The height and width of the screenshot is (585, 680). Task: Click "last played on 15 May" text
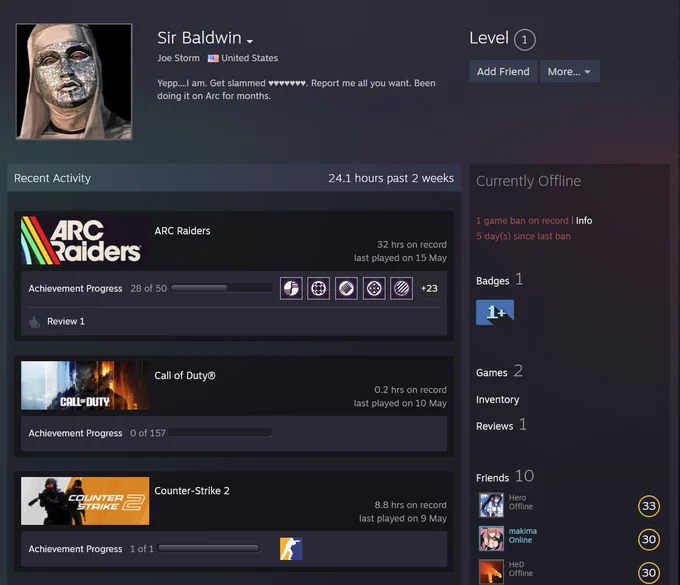(400, 258)
